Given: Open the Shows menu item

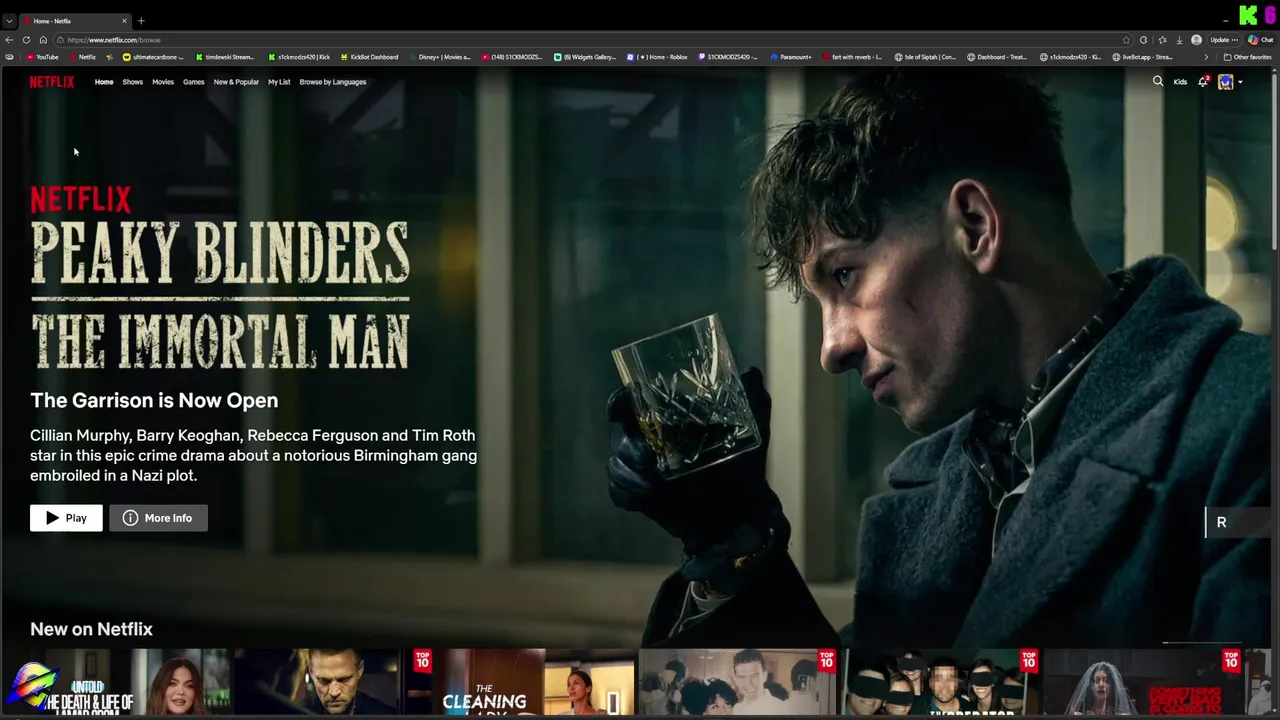Looking at the screenshot, I should (132, 82).
